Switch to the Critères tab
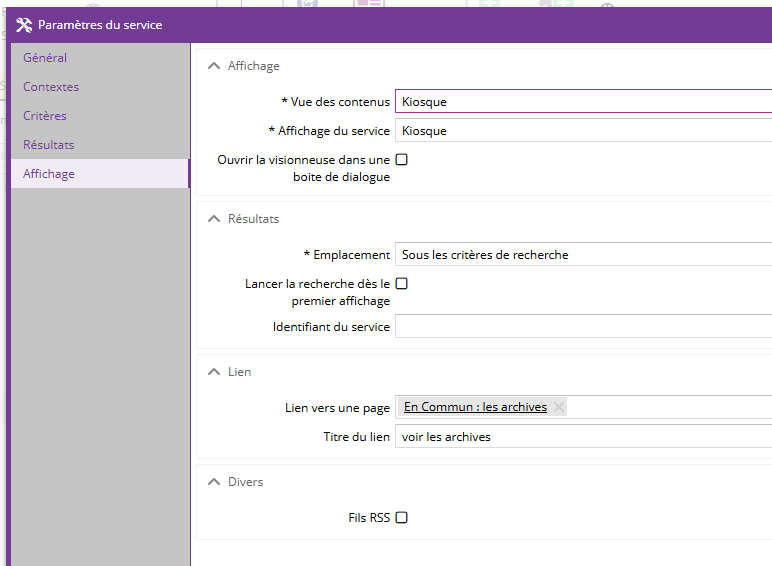The width and height of the screenshot is (772, 566). pyautogui.click(x=100, y=116)
